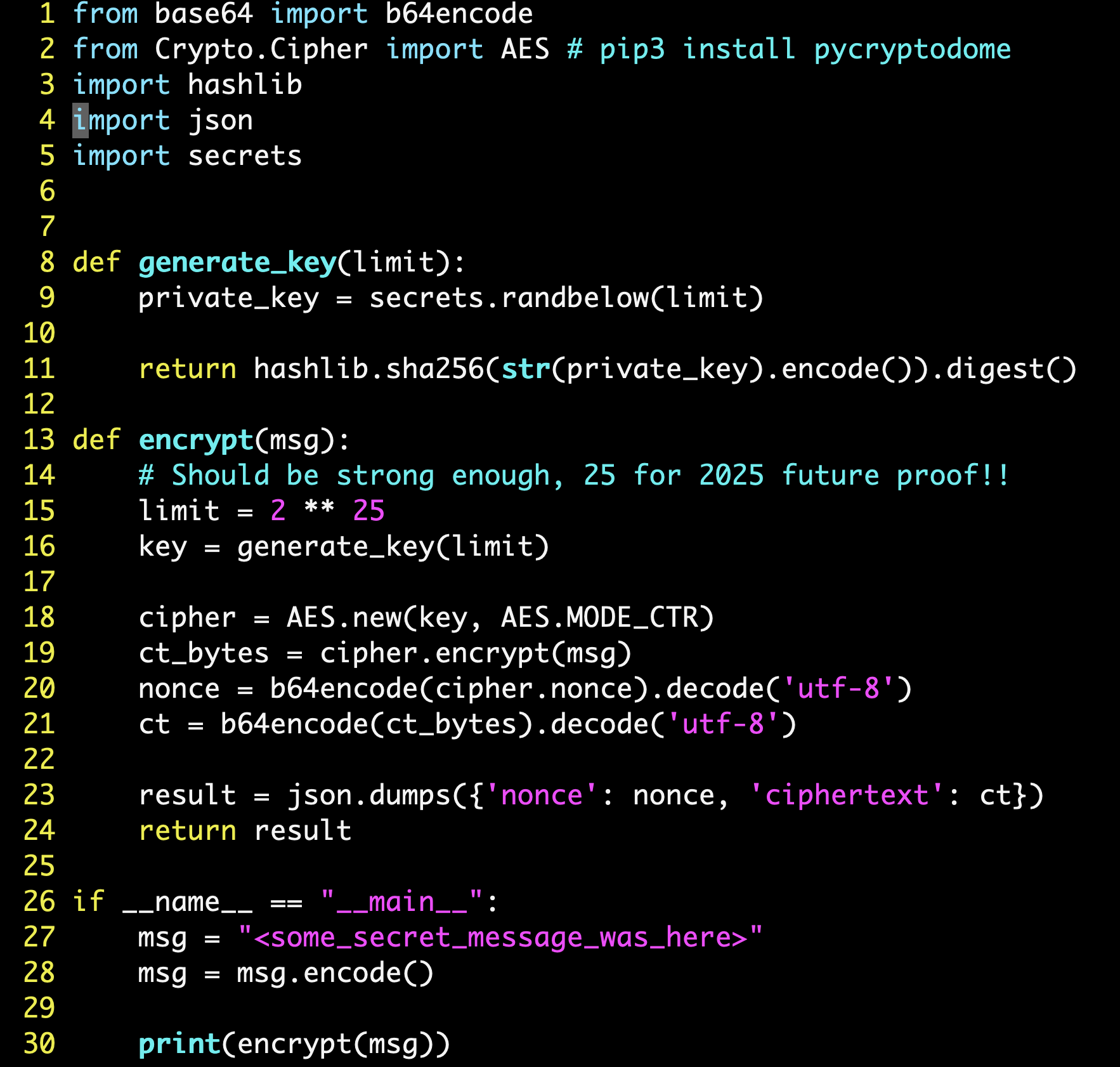Click 'return result' on line 24
This screenshot has width=1120, height=1067.
[245, 831]
